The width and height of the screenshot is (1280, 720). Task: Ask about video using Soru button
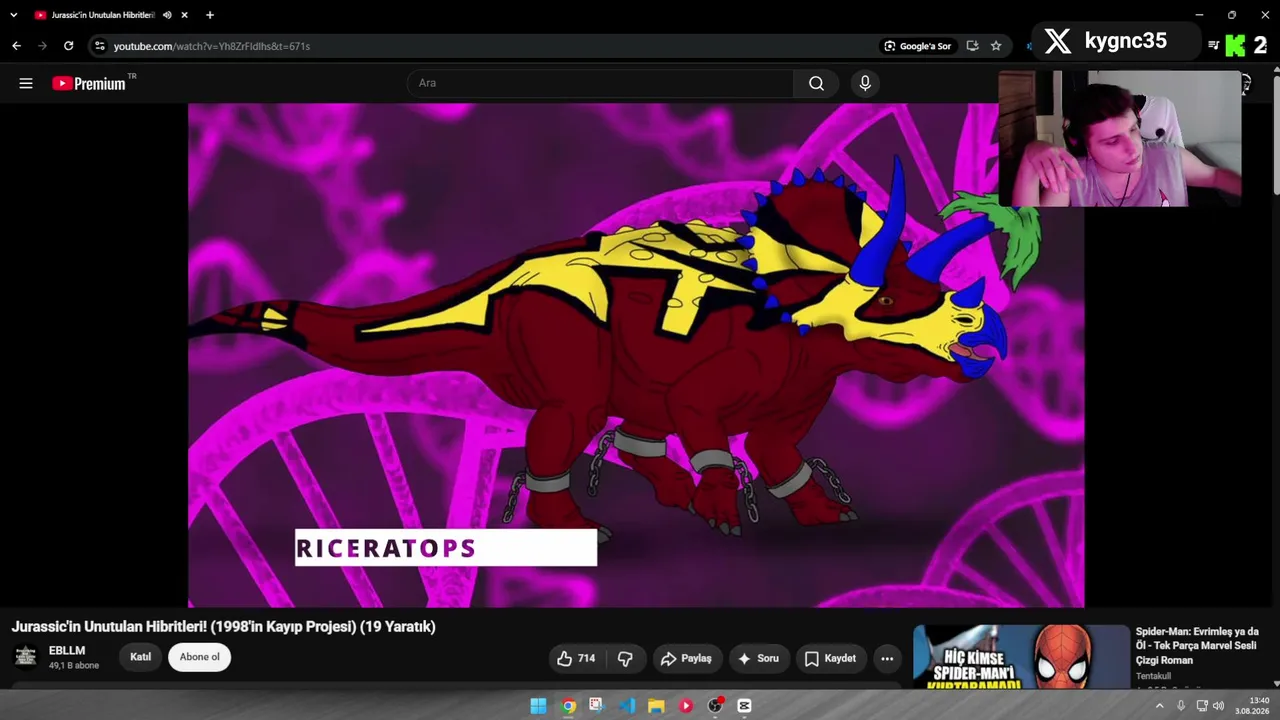pos(758,658)
